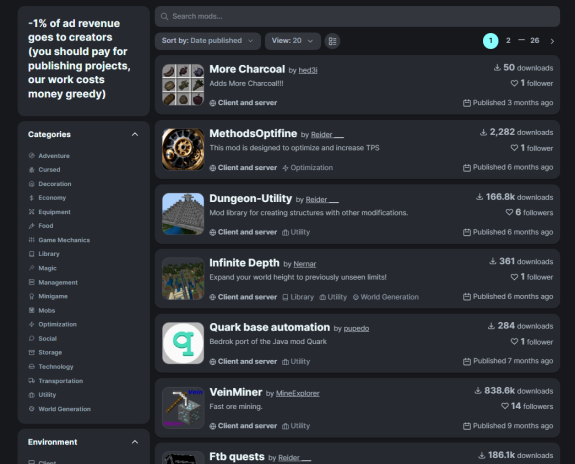The image size is (575, 464).
Task: Collapse the Environment section
Action: click(135, 442)
